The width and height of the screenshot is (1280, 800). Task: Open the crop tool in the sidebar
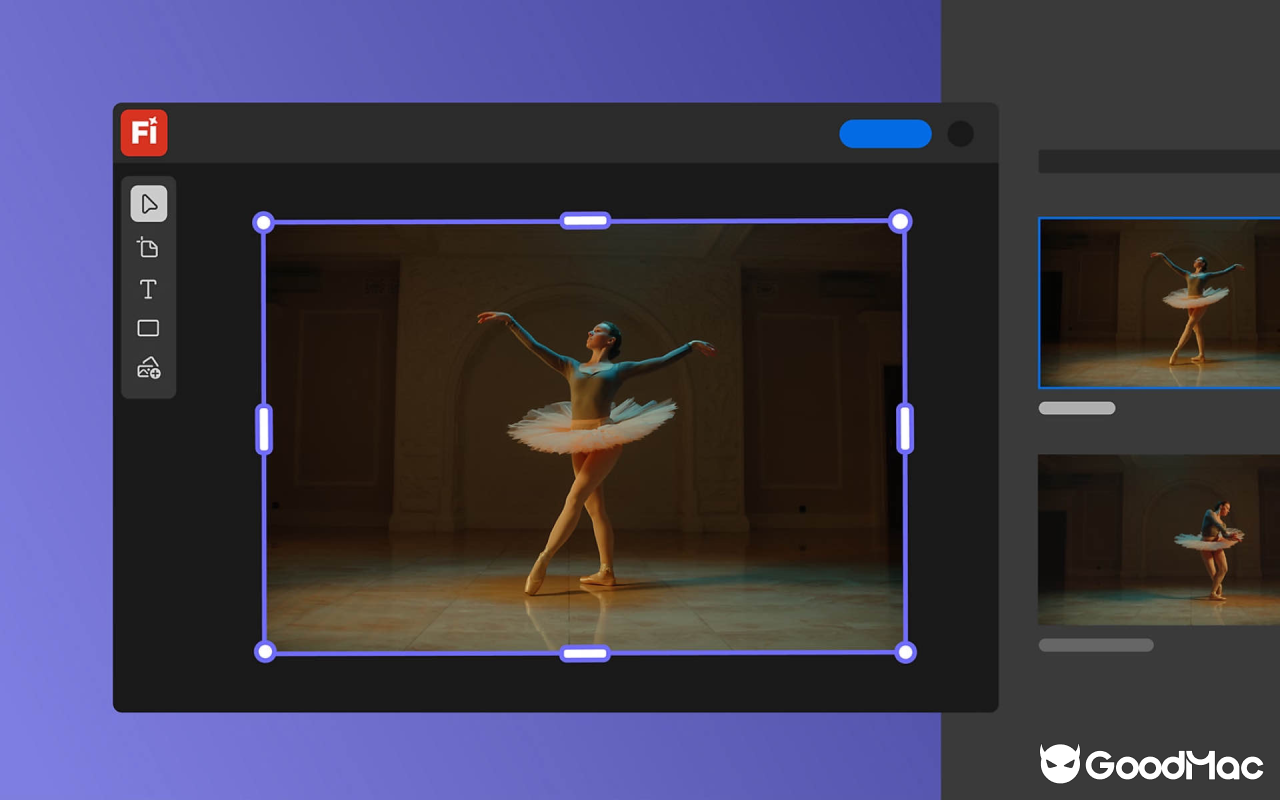coord(147,247)
